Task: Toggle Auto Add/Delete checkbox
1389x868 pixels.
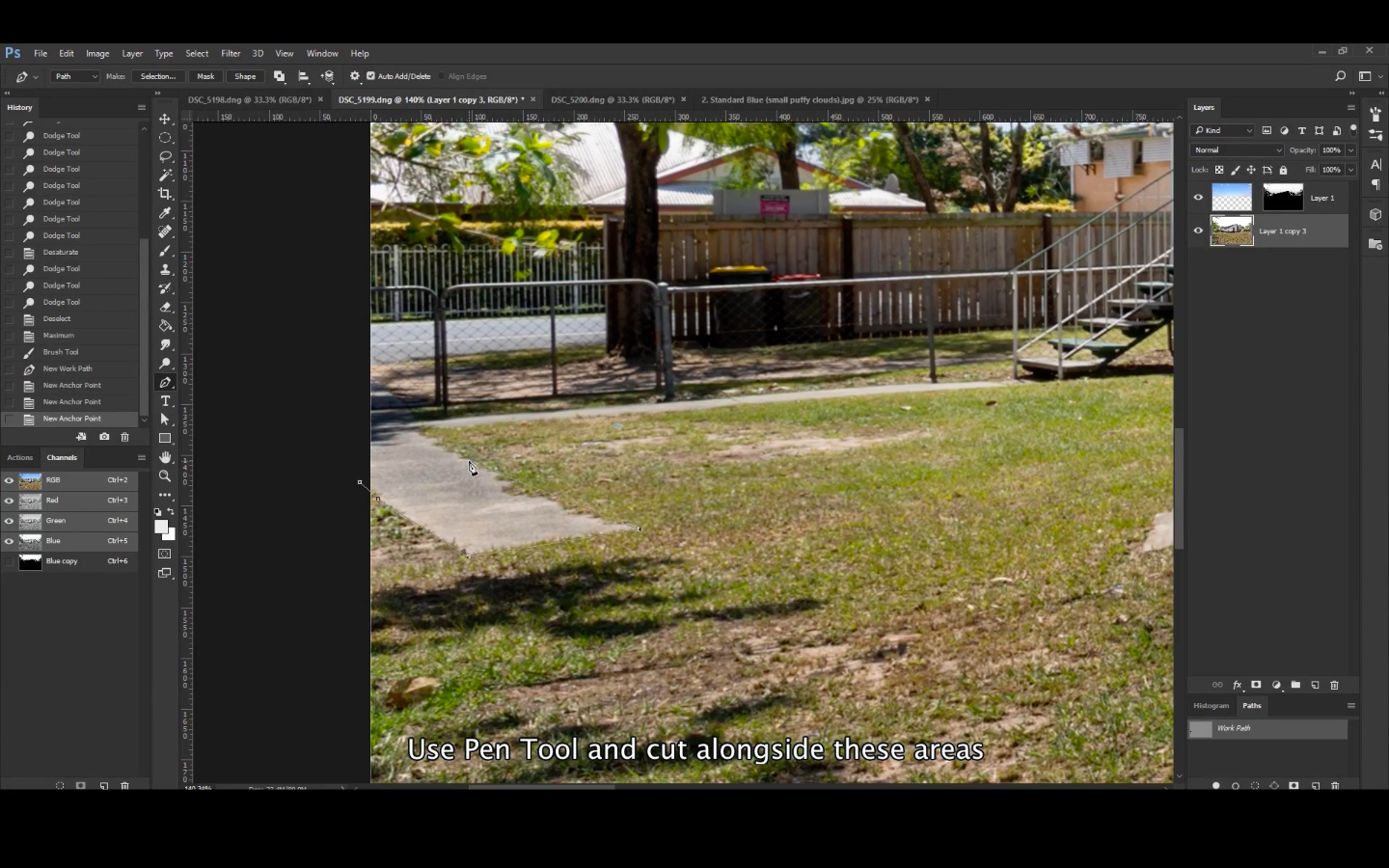Action: pos(370,76)
